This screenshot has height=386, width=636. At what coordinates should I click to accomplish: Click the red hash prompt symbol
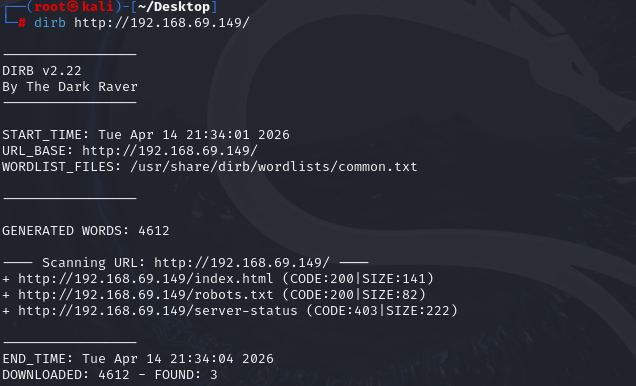point(22,23)
